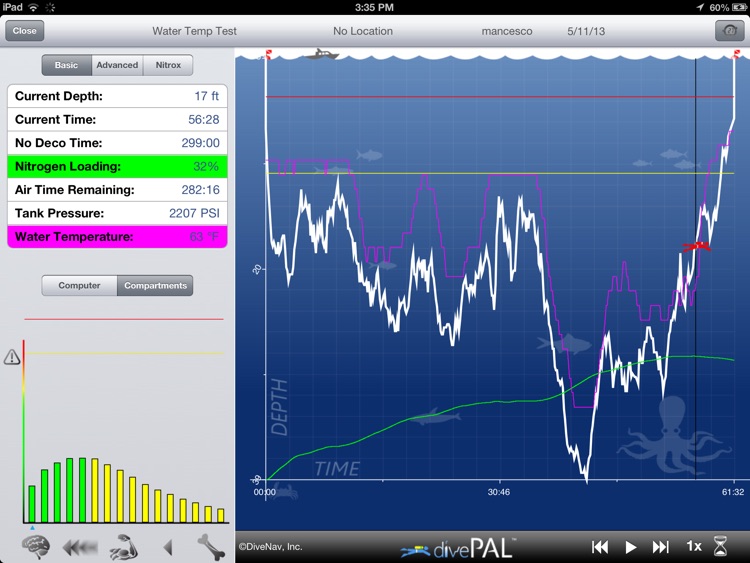Tap the No Location label
Screen dimensions: 750x563
point(363,31)
